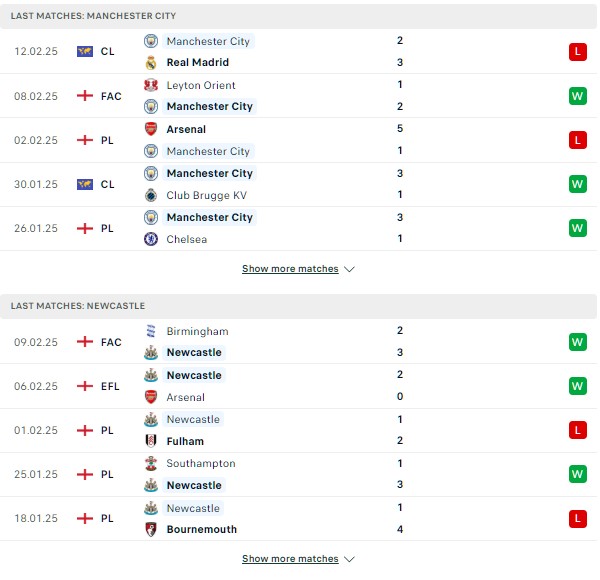Click the Birmingham club crest

[151, 331]
